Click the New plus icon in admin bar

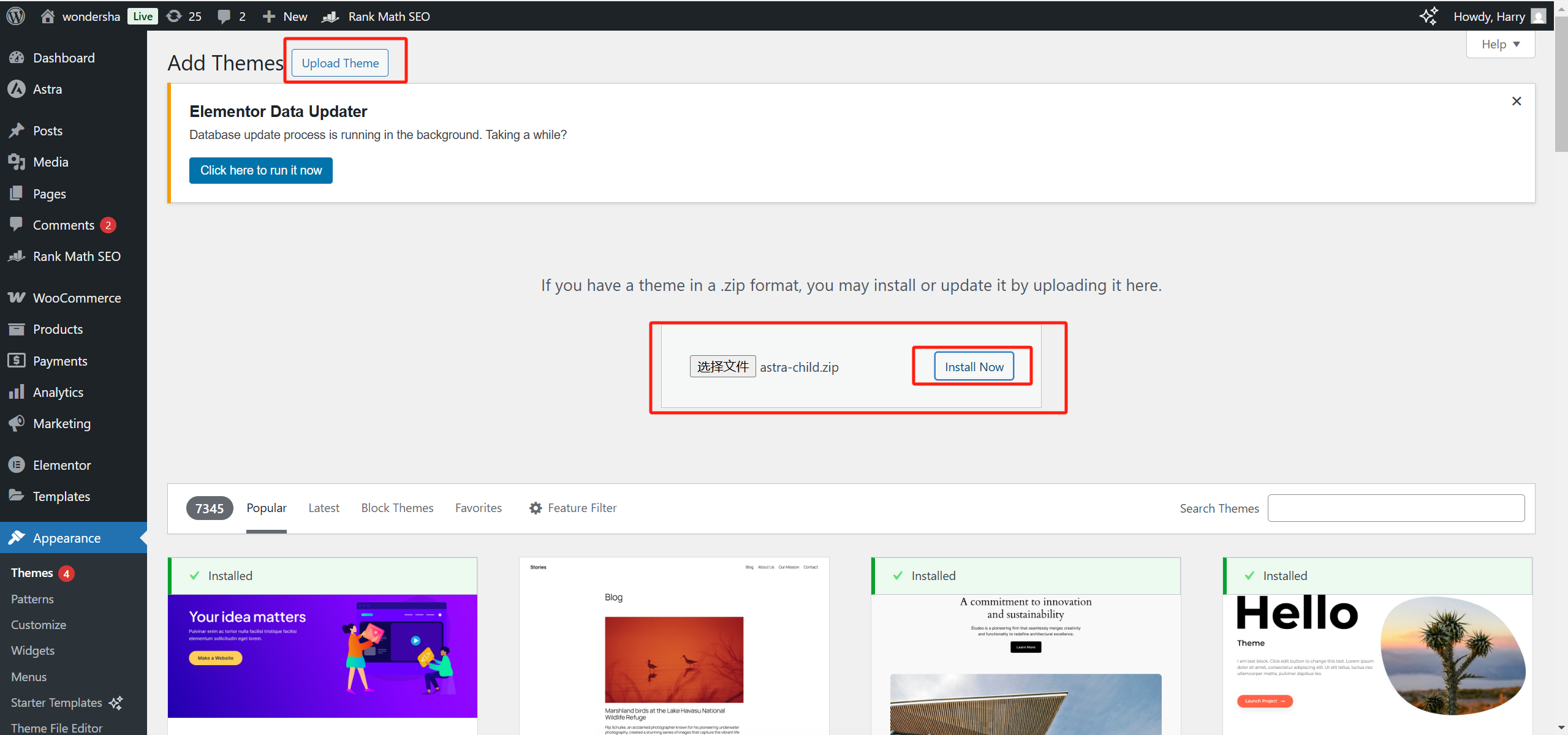(x=268, y=16)
